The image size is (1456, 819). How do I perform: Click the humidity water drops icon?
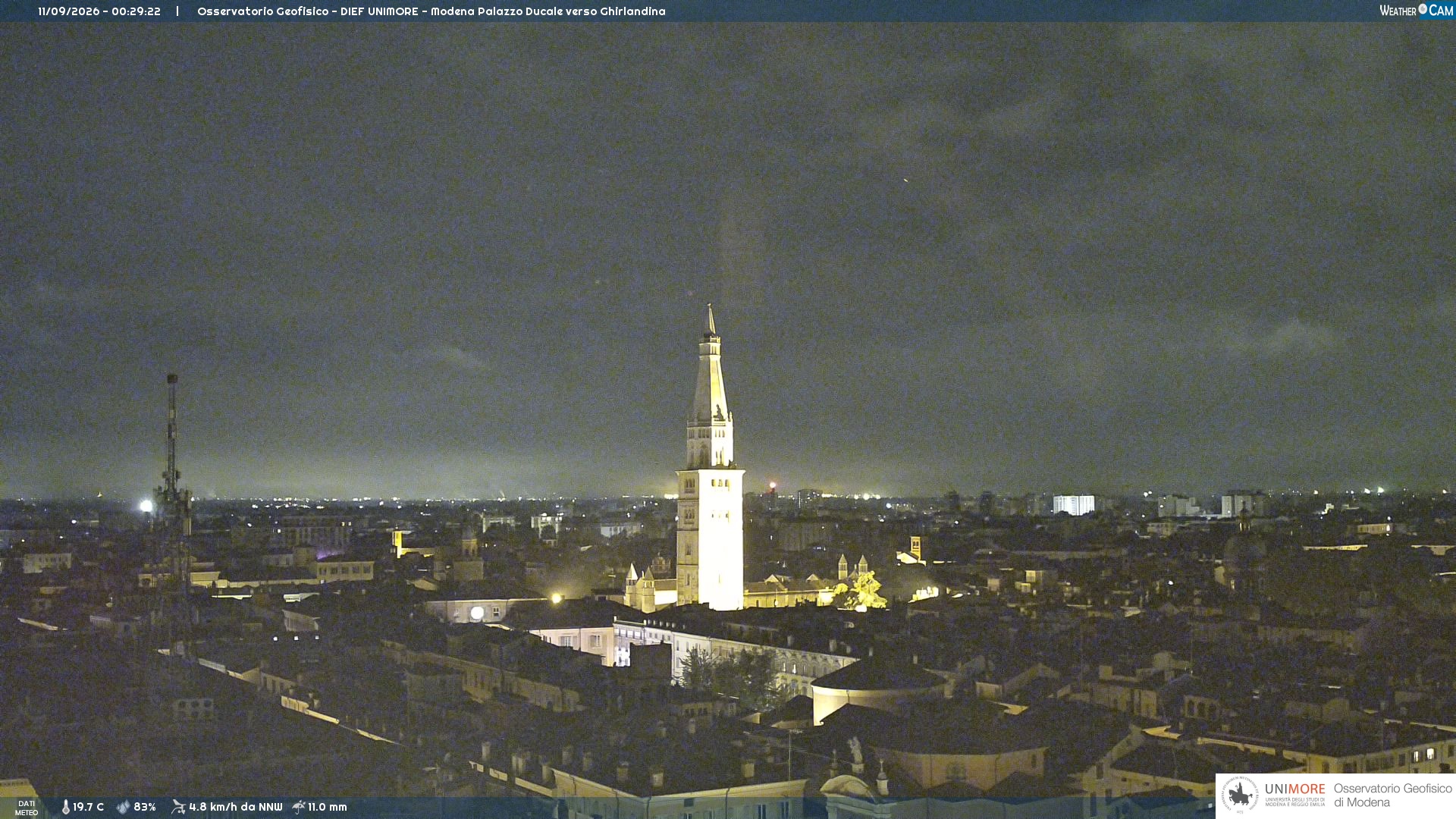pyautogui.click(x=123, y=807)
